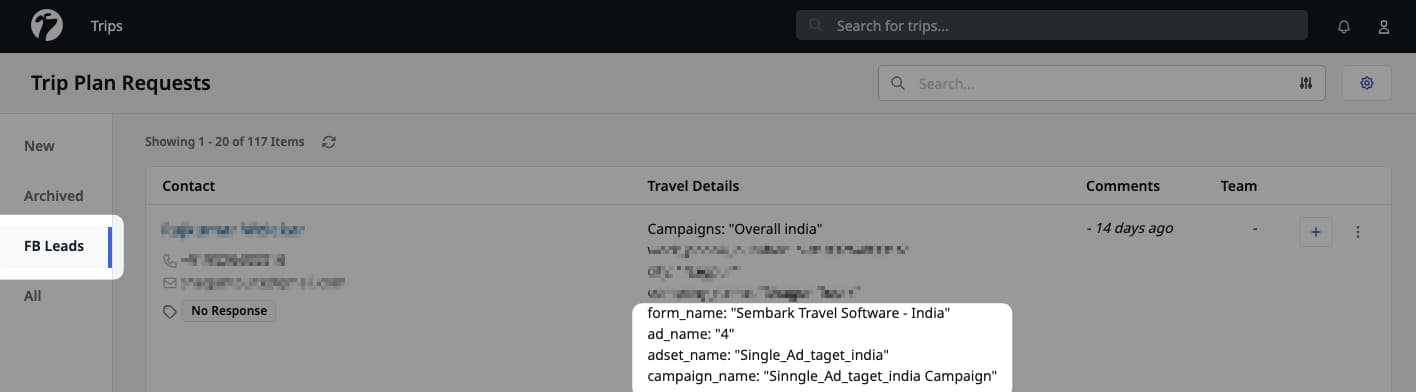Click the No Response tag
The height and width of the screenshot is (392, 1416).
229,311
